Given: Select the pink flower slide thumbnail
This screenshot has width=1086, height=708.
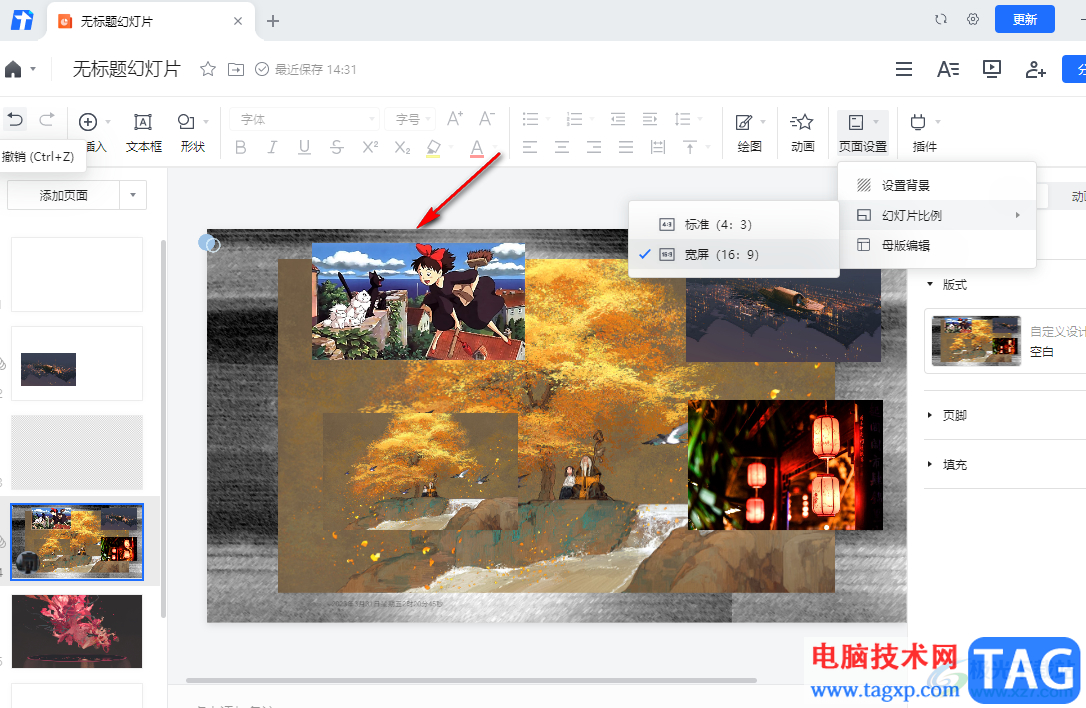Looking at the screenshot, I should pos(77,631).
